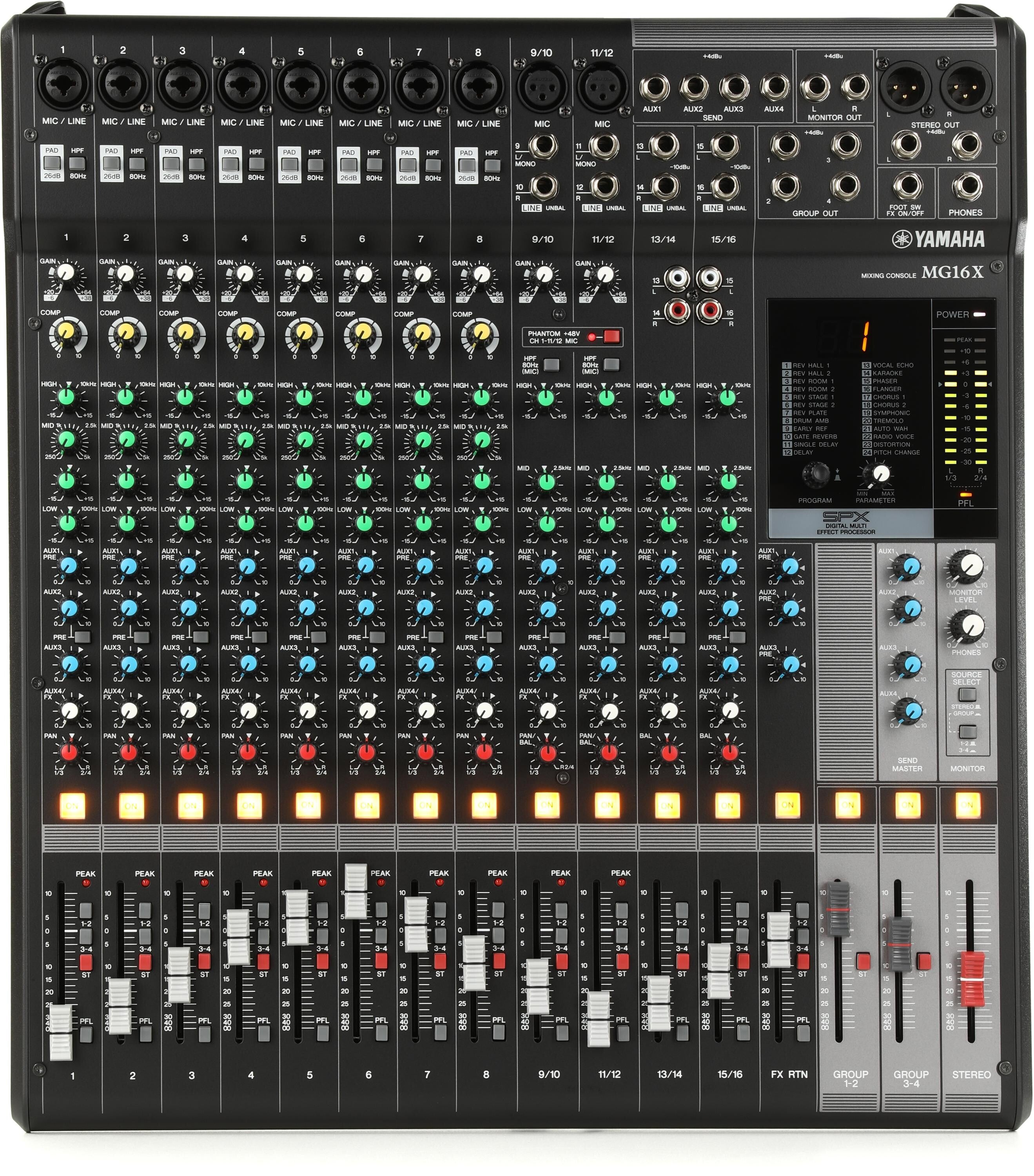Engage the PAD switch on channel 1
1034x1176 pixels.
51,164
